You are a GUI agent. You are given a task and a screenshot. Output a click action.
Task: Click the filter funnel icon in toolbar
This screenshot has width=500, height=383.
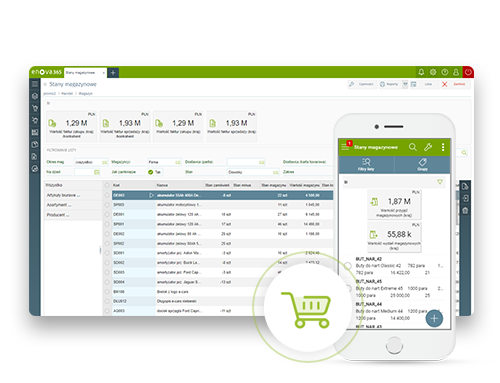405,84
